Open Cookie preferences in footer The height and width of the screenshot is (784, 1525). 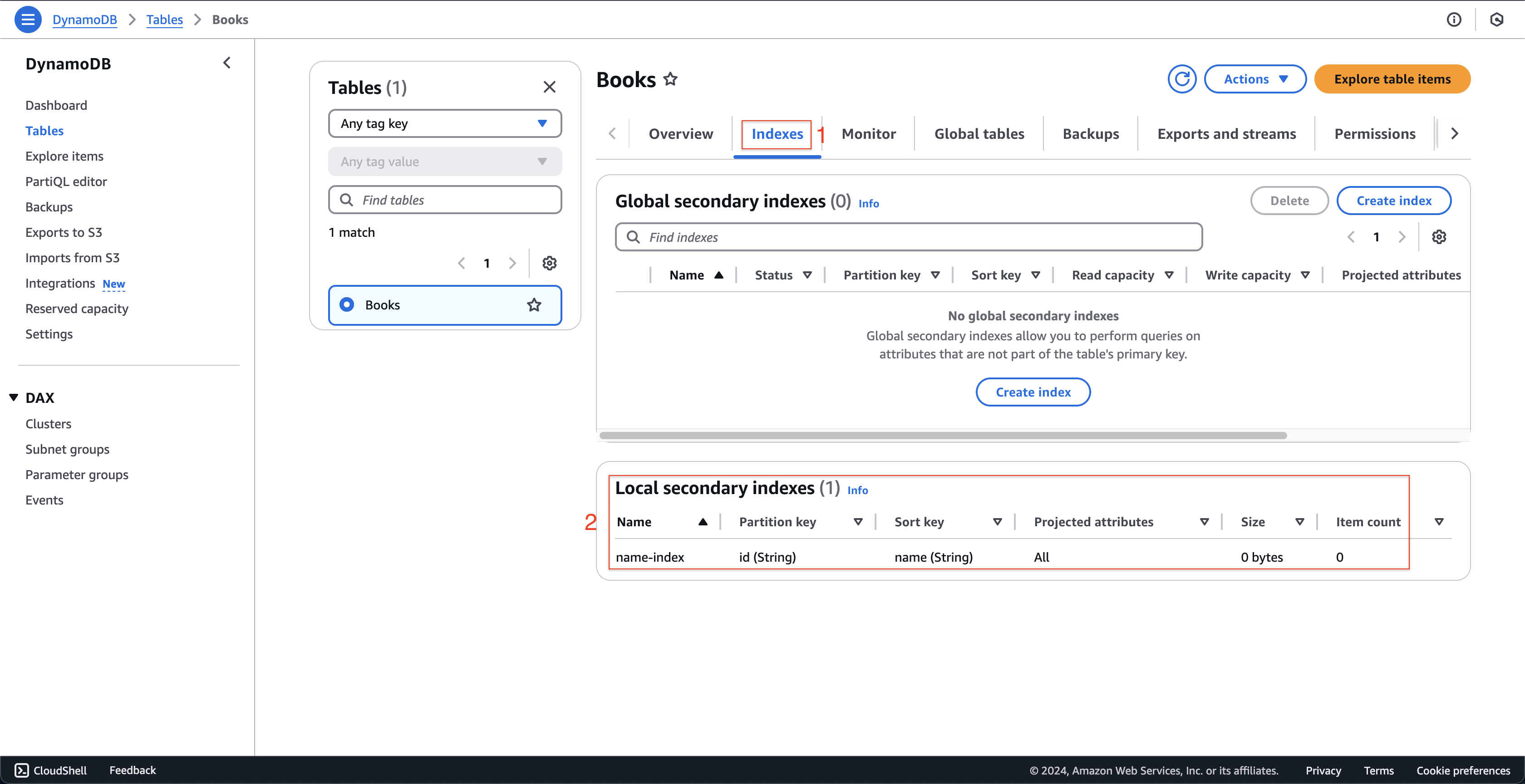1462,770
